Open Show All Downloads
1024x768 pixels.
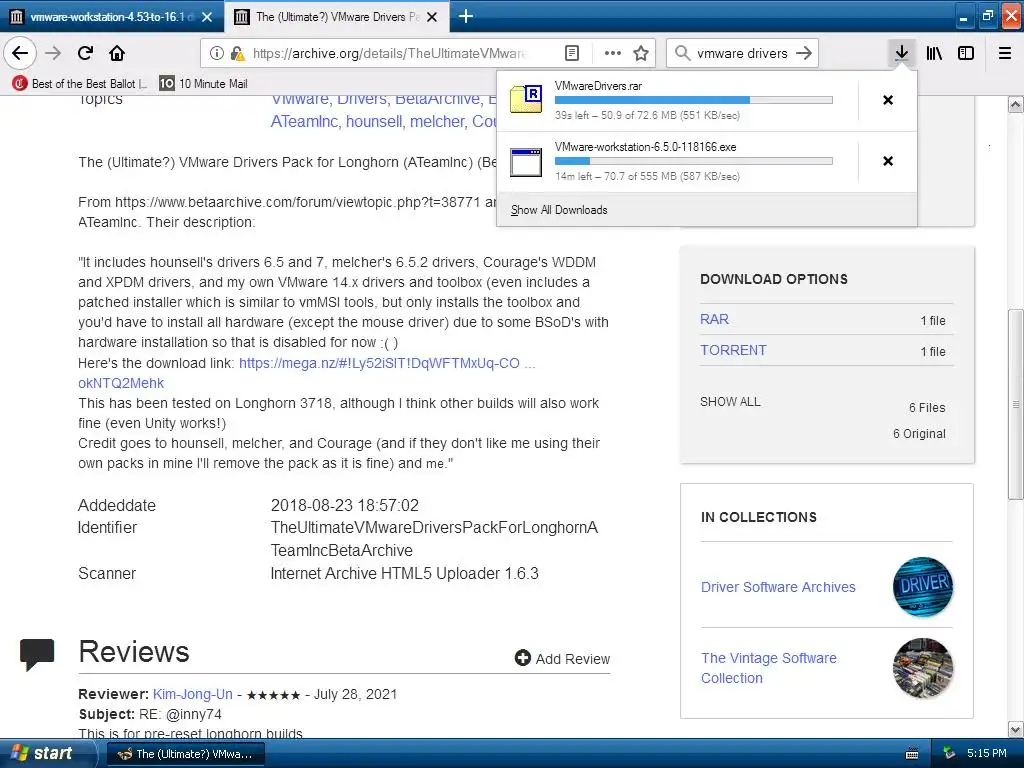pos(559,210)
